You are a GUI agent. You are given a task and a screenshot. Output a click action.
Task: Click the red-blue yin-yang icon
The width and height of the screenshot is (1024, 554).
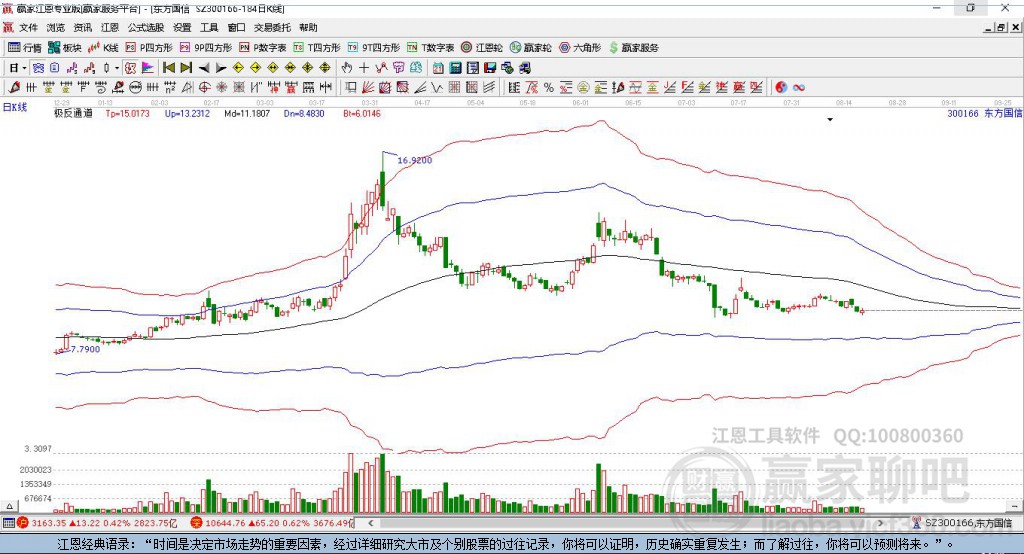tap(781, 88)
